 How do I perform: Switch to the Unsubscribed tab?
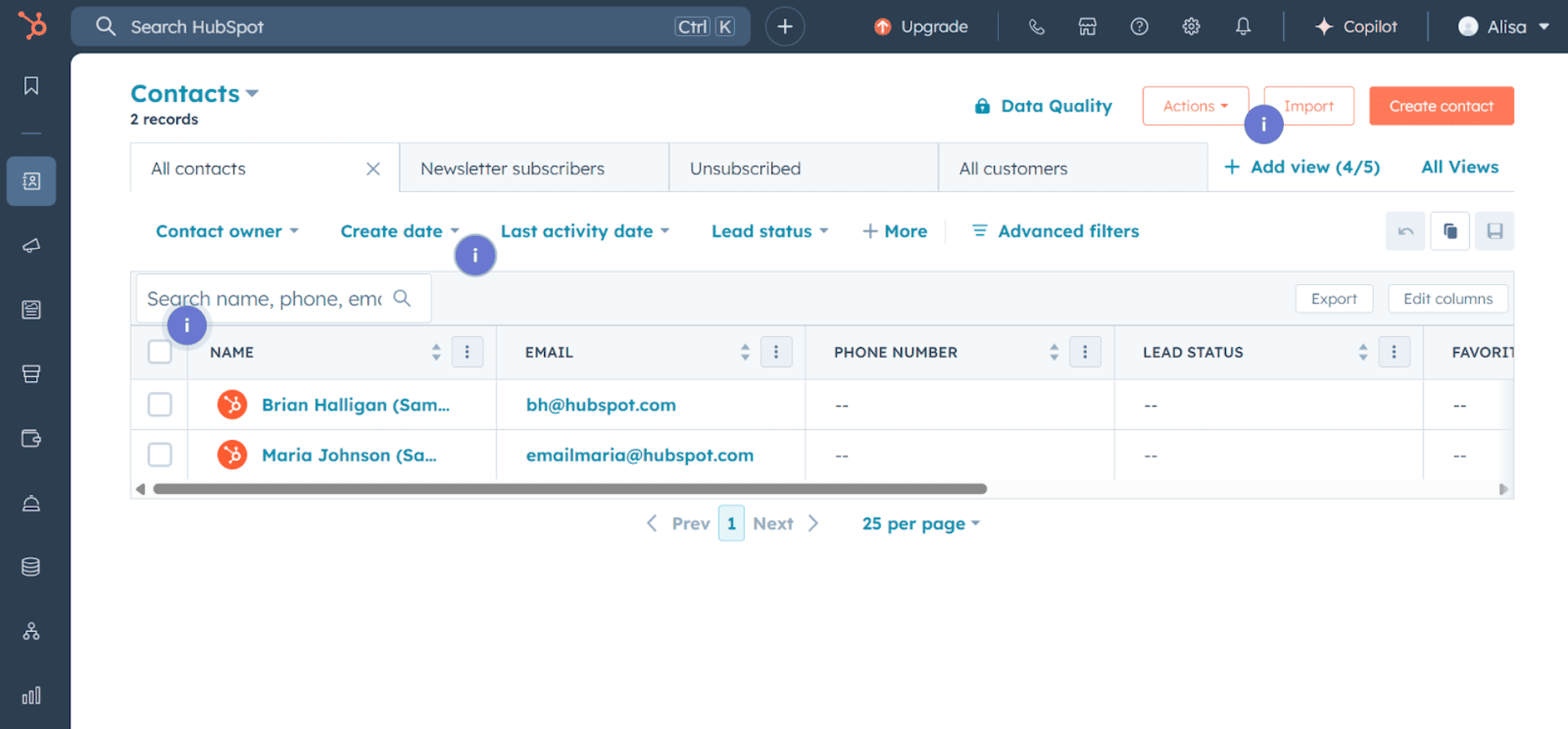tap(804, 168)
